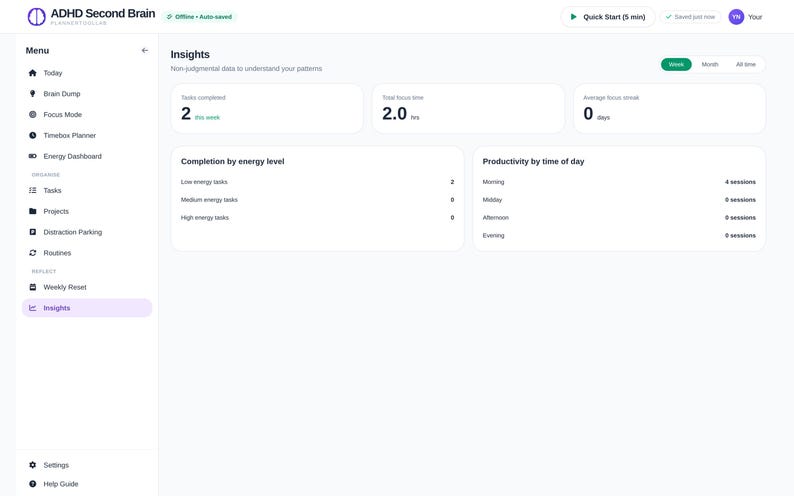This screenshot has height=496, width=794.
Task: Click the Total focus time card
Action: point(468,109)
